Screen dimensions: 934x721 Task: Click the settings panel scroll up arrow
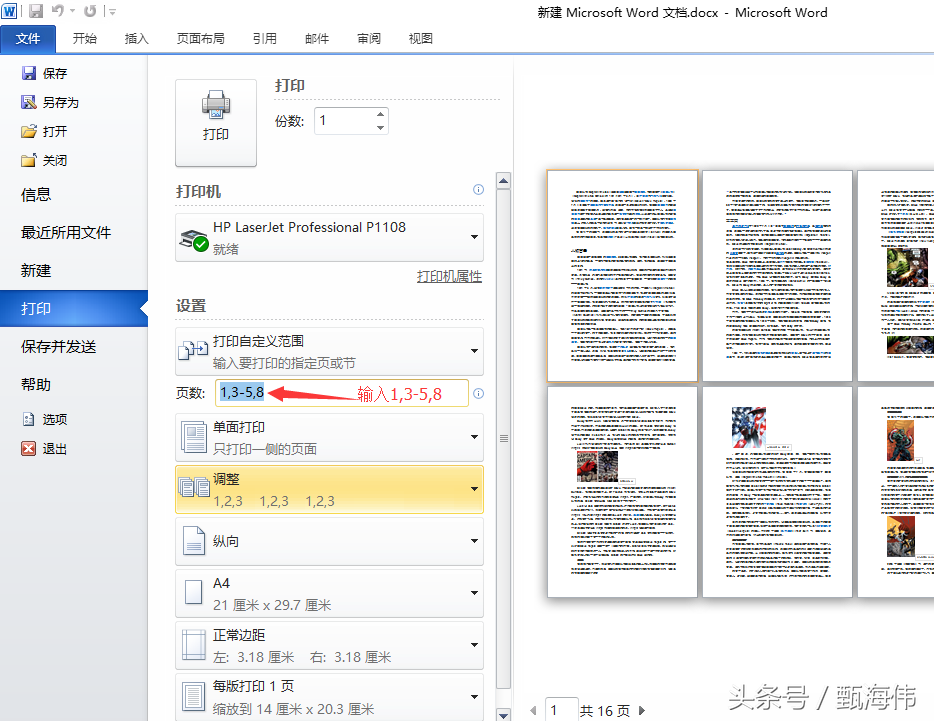coord(503,181)
